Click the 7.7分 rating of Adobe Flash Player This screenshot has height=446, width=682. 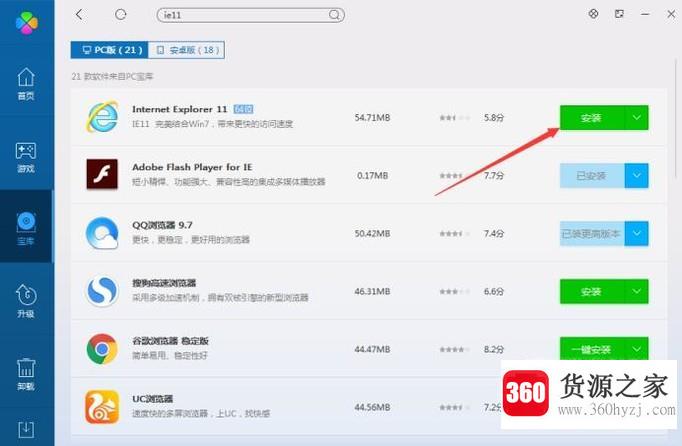[494, 176]
